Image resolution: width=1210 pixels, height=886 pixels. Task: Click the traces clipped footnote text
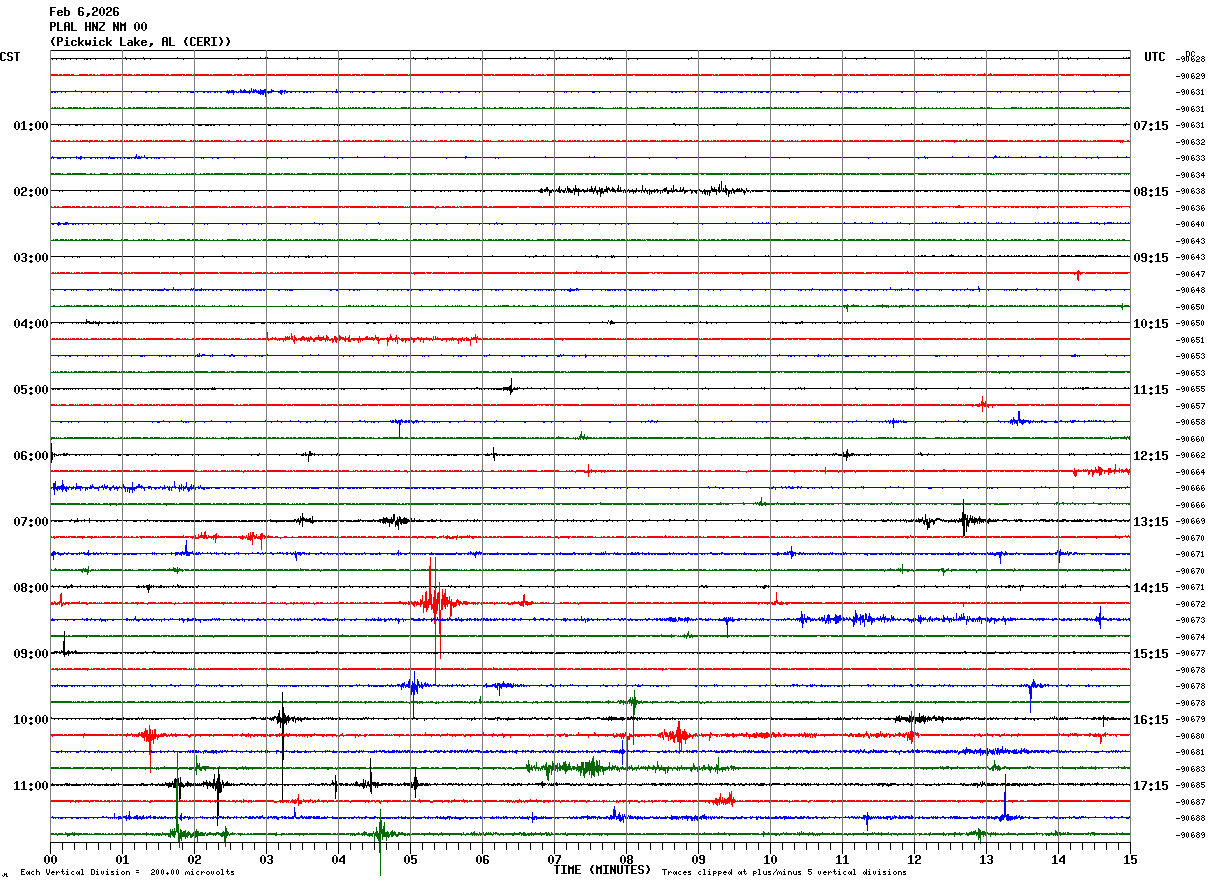(784, 872)
